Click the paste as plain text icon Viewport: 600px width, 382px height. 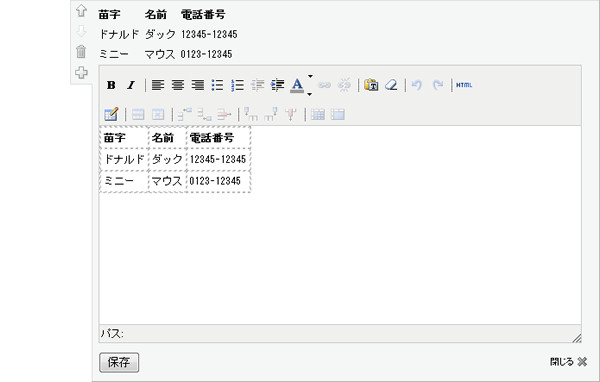pyautogui.click(x=371, y=85)
